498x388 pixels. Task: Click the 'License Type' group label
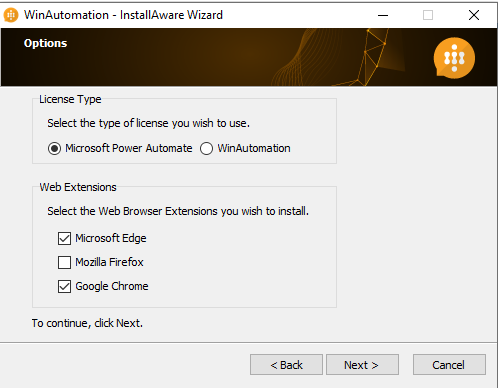point(70,99)
